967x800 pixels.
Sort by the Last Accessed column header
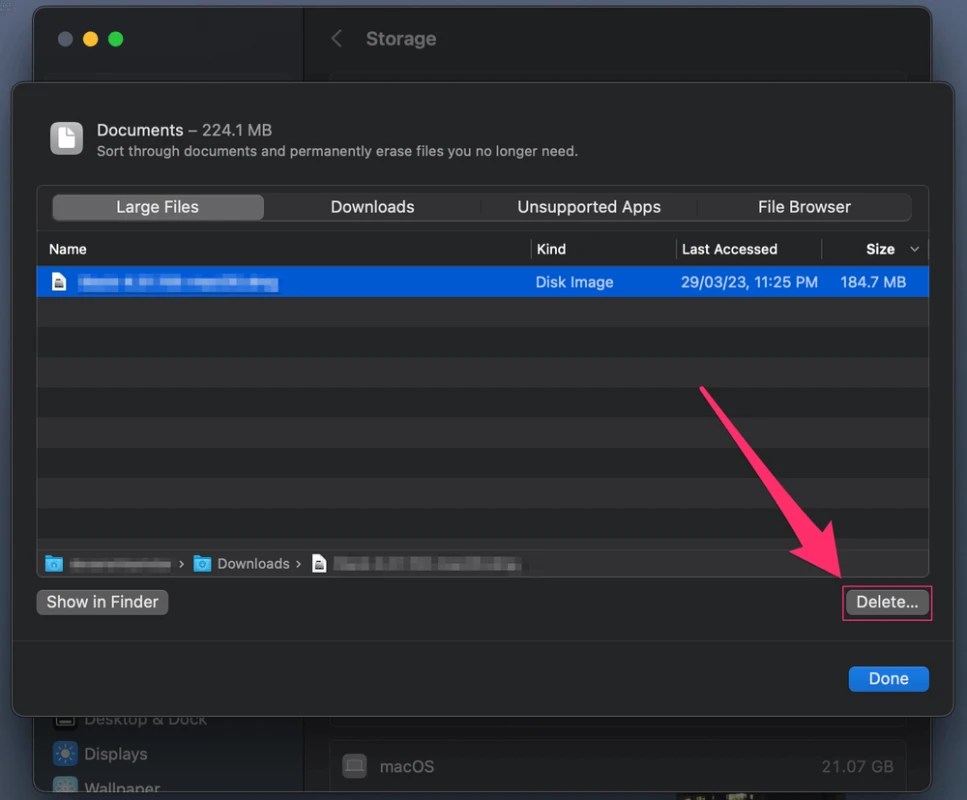728,249
